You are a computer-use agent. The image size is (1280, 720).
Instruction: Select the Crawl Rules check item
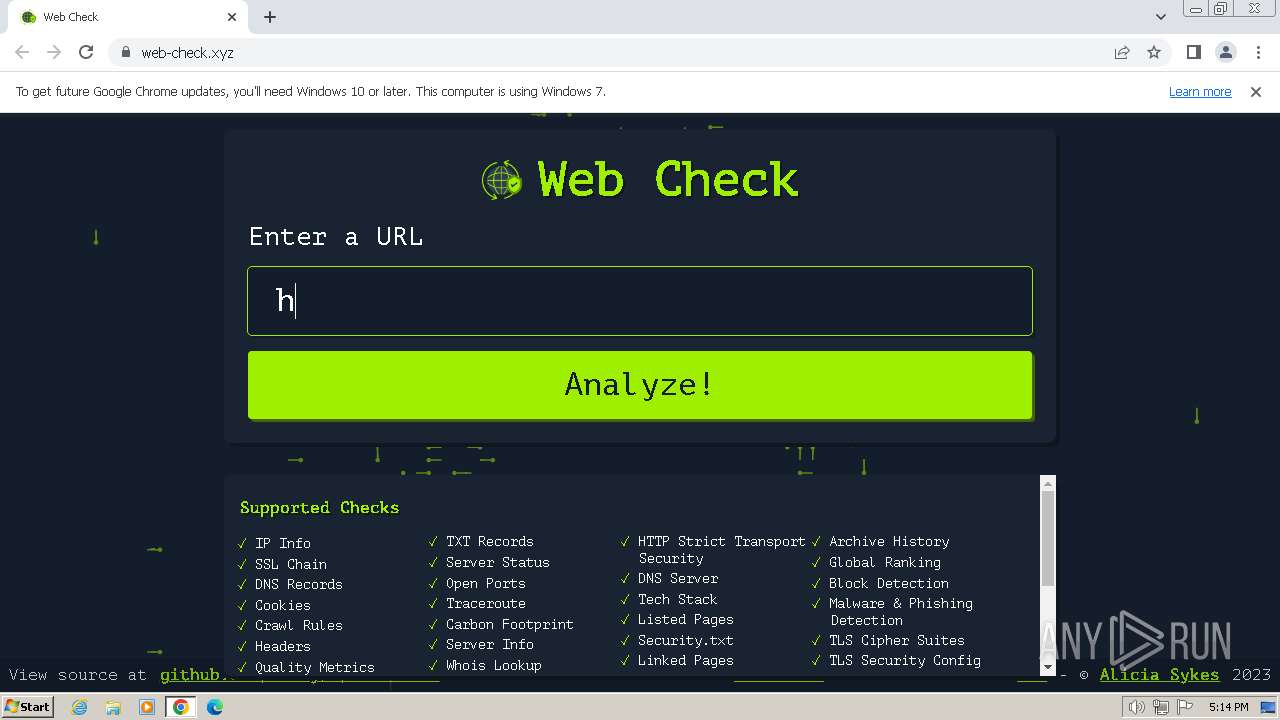point(299,625)
